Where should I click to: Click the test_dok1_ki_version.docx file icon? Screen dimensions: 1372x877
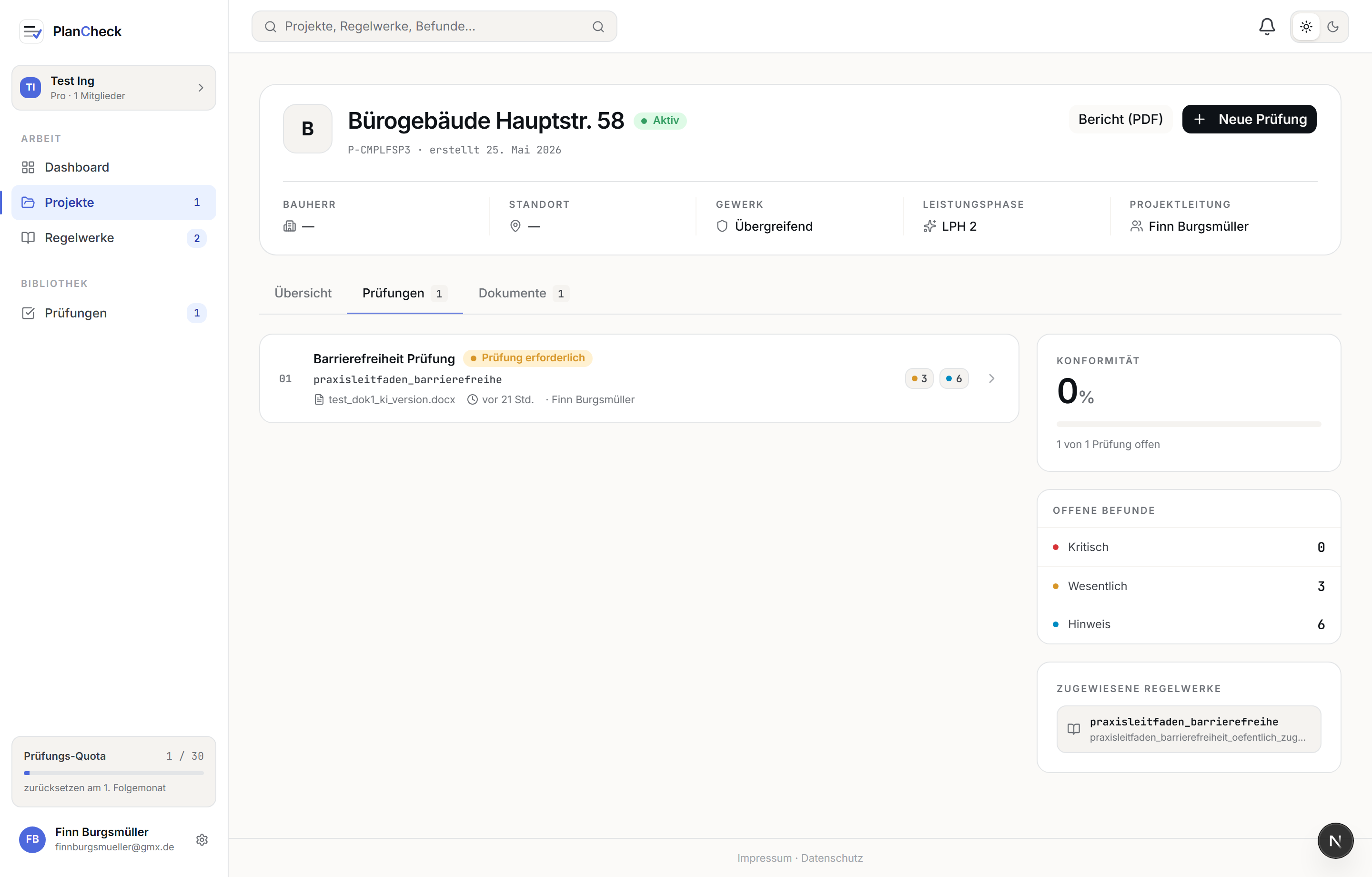click(319, 400)
